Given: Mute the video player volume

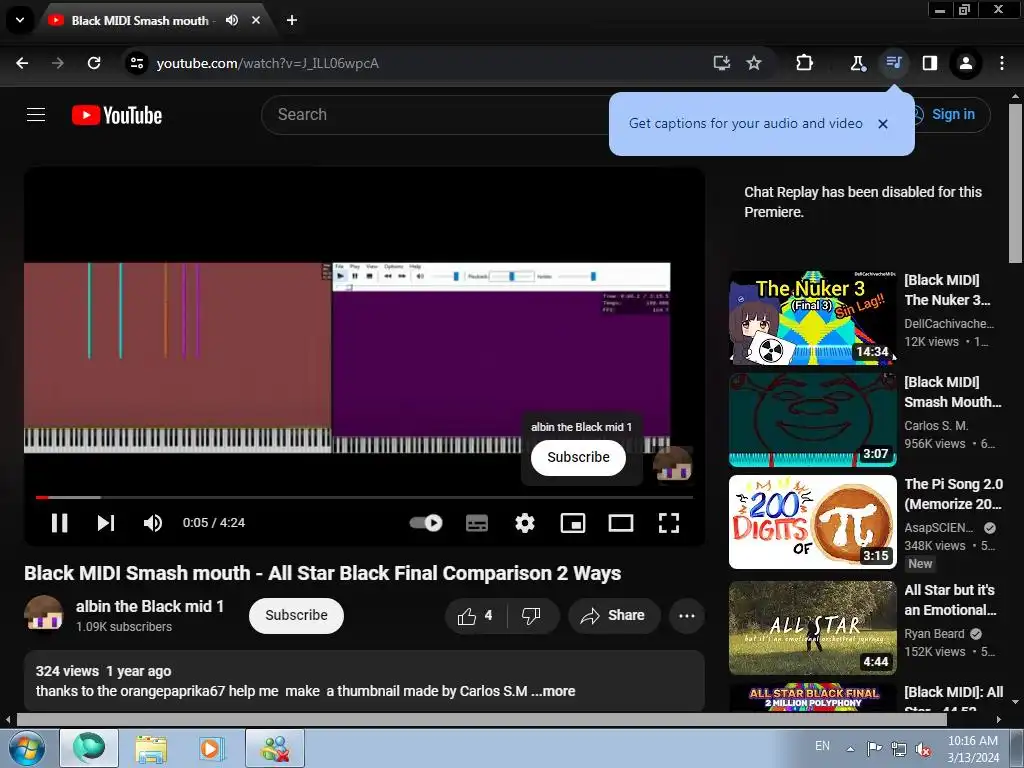Looking at the screenshot, I should [x=153, y=522].
